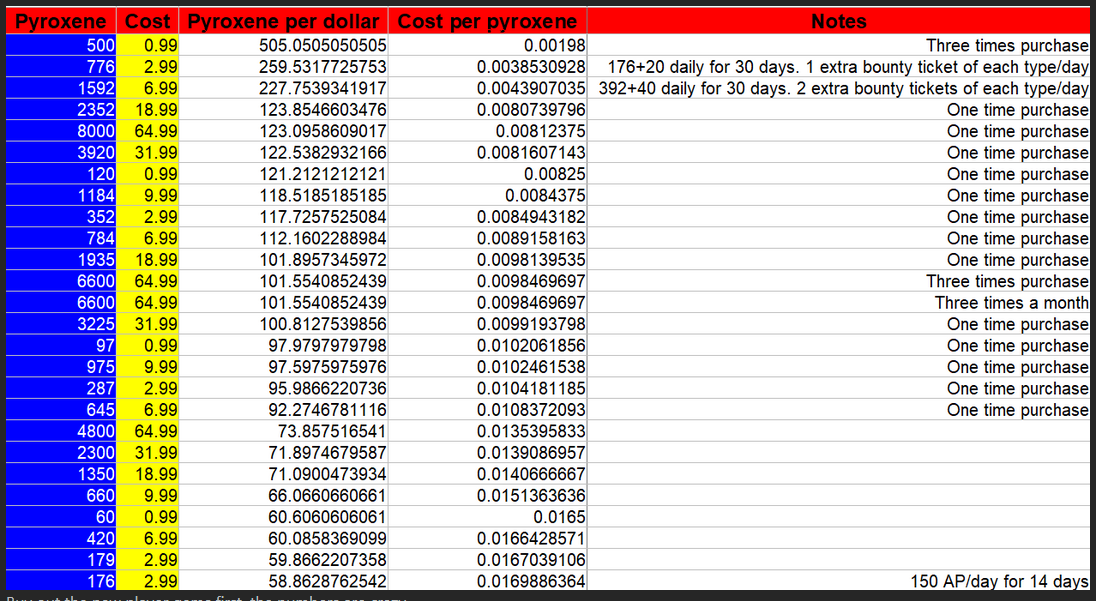The image size is (1096, 601).
Task: Select the 352 pyroxene cell
Action: [x=61, y=217]
